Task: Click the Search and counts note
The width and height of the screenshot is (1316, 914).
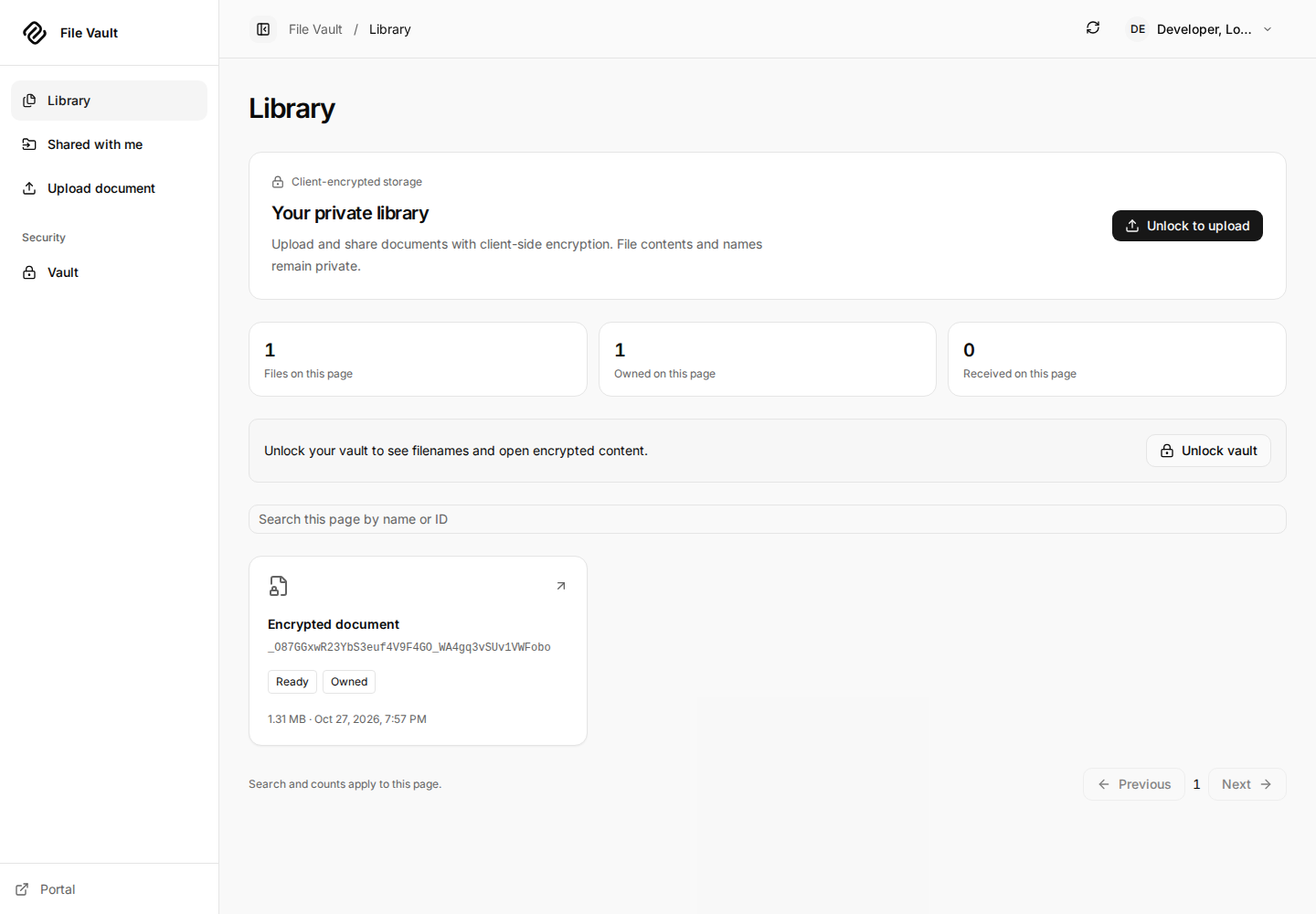Action: 345,784
